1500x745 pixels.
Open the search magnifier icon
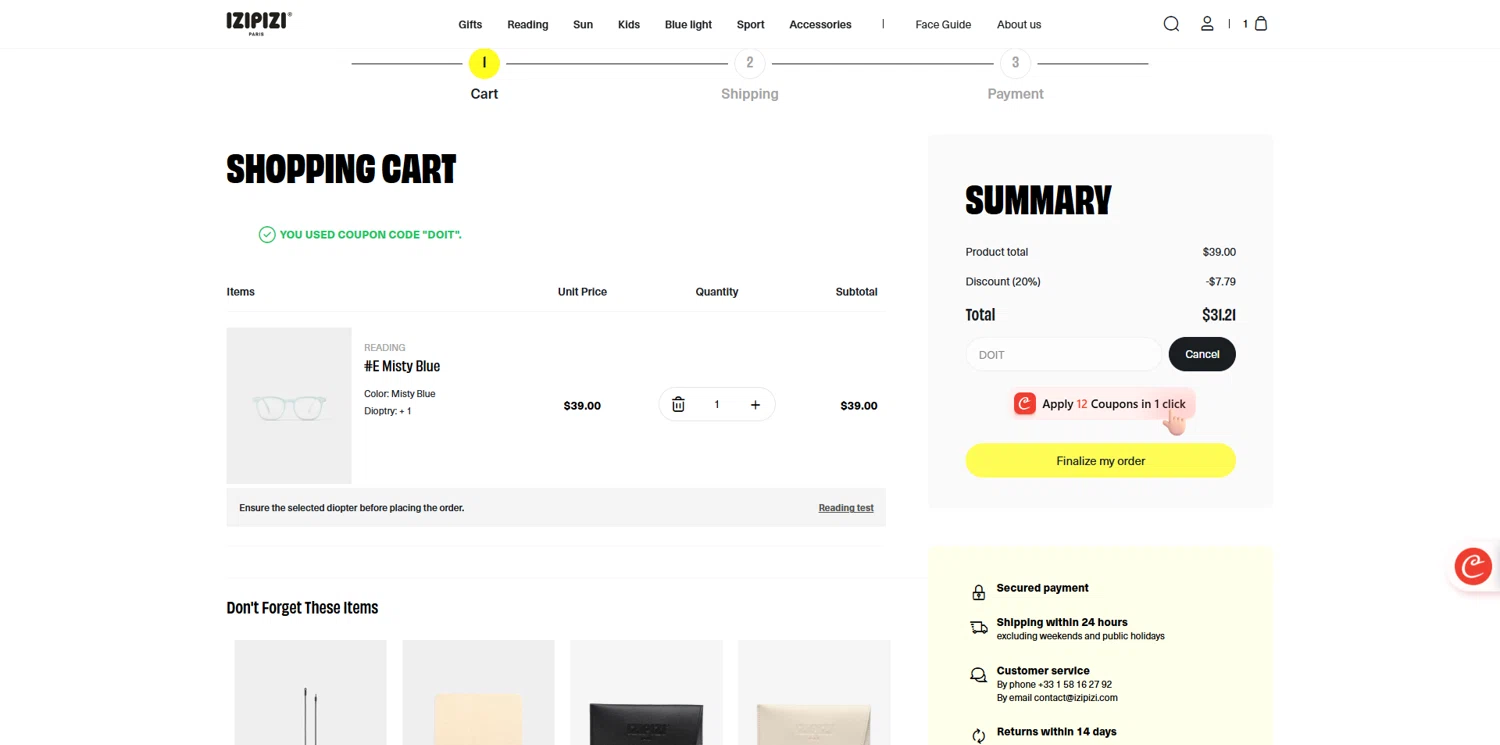pyautogui.click(x=1171, y=24)
